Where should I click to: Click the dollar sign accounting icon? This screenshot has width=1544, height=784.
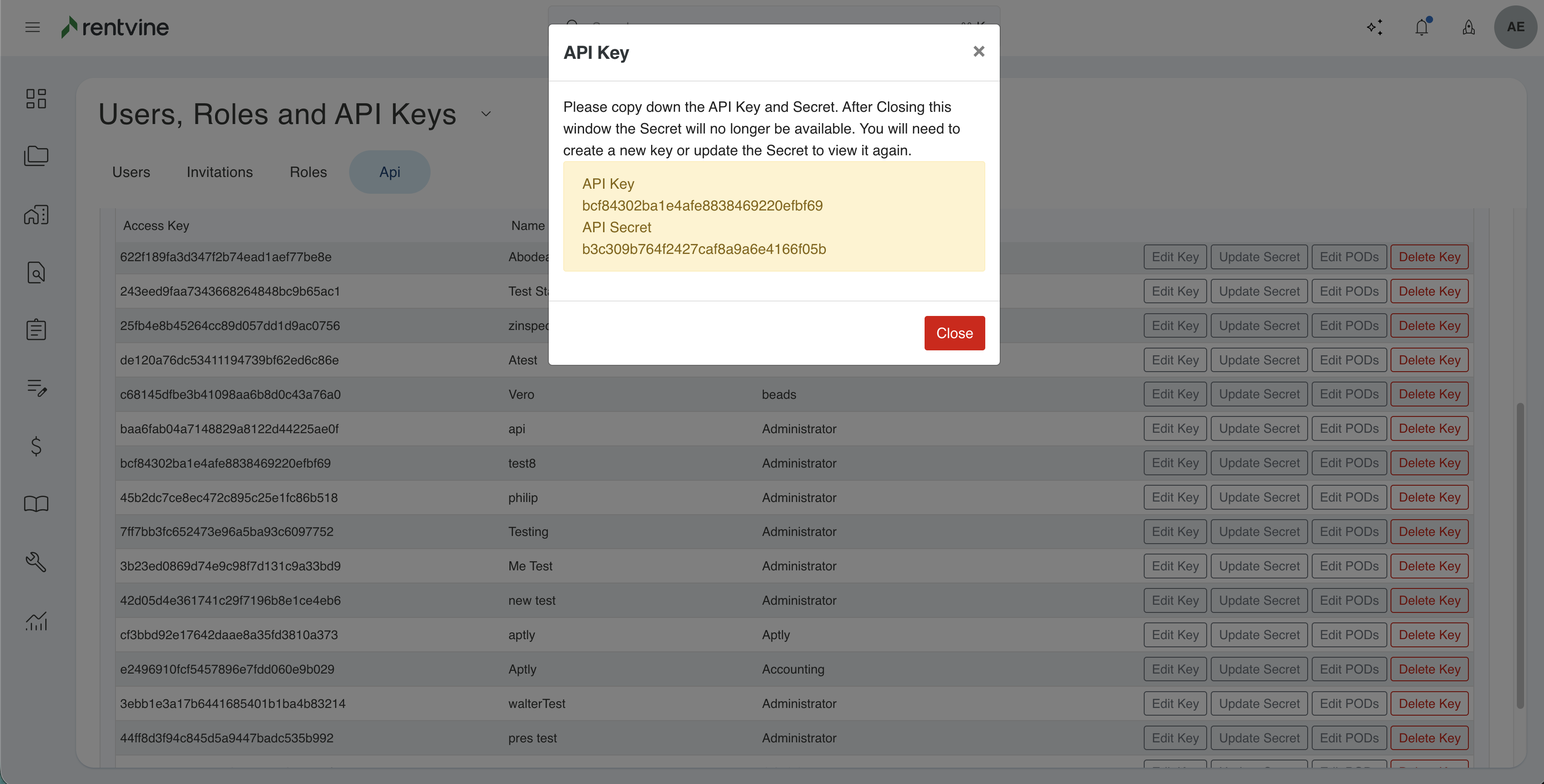point(36,446)
